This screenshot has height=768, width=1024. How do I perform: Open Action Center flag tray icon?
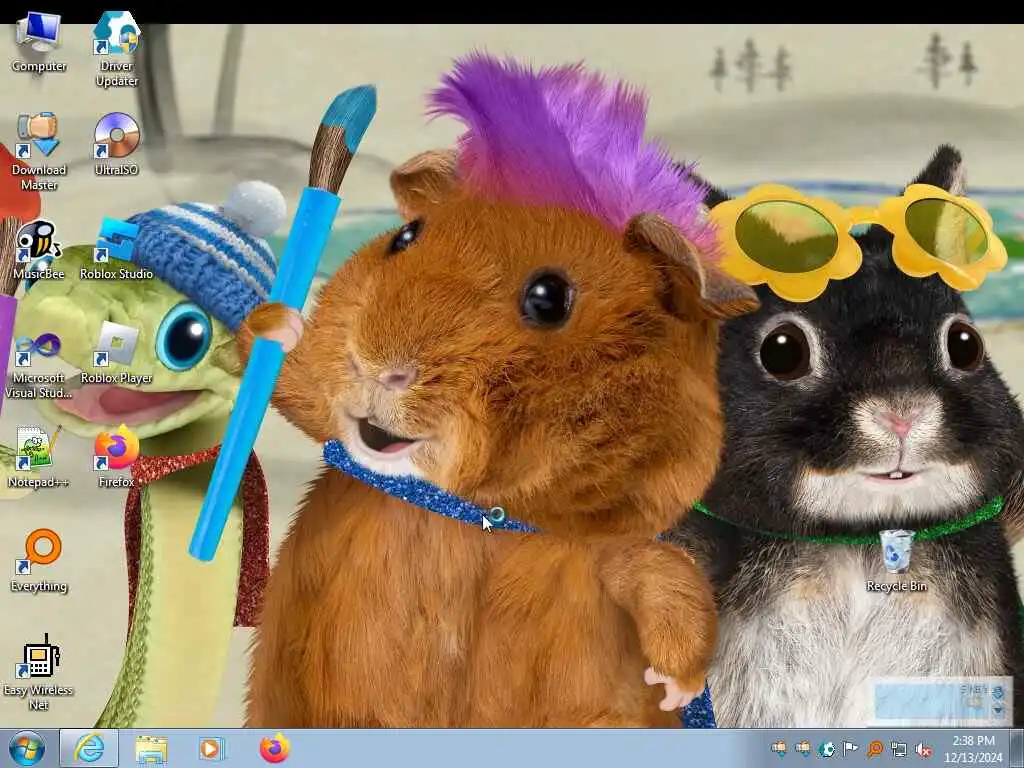tap(850, 749)
